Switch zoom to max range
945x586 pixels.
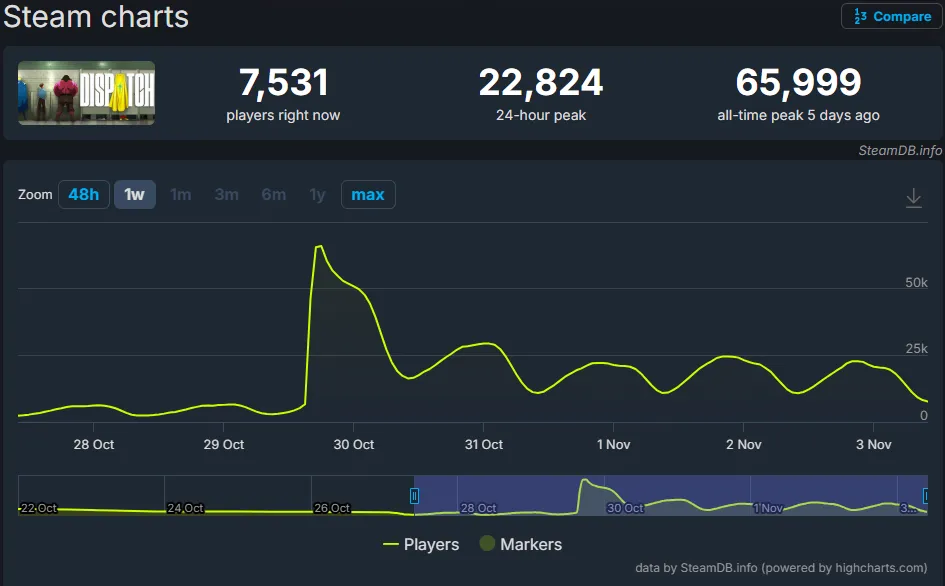[367, 194]
